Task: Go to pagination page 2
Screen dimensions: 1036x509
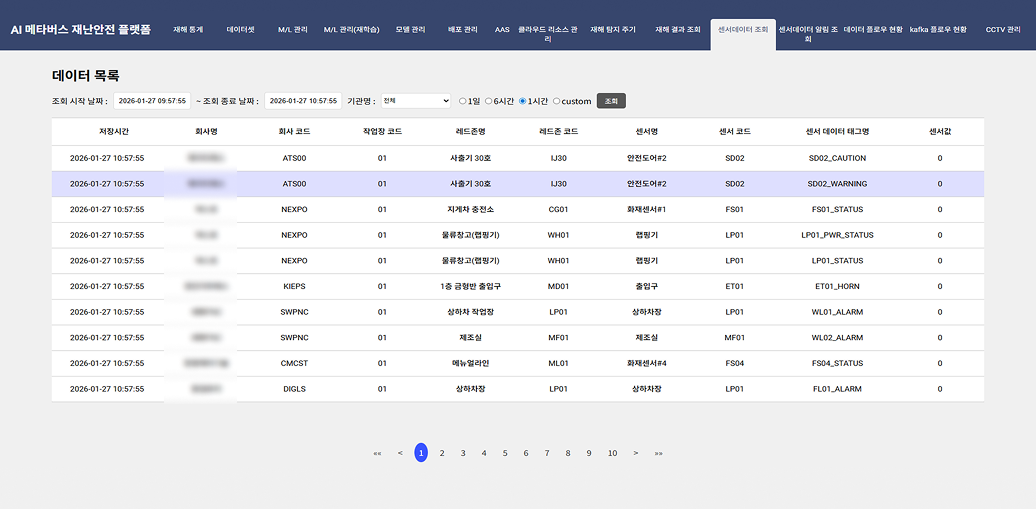Action: click(442, 453)
